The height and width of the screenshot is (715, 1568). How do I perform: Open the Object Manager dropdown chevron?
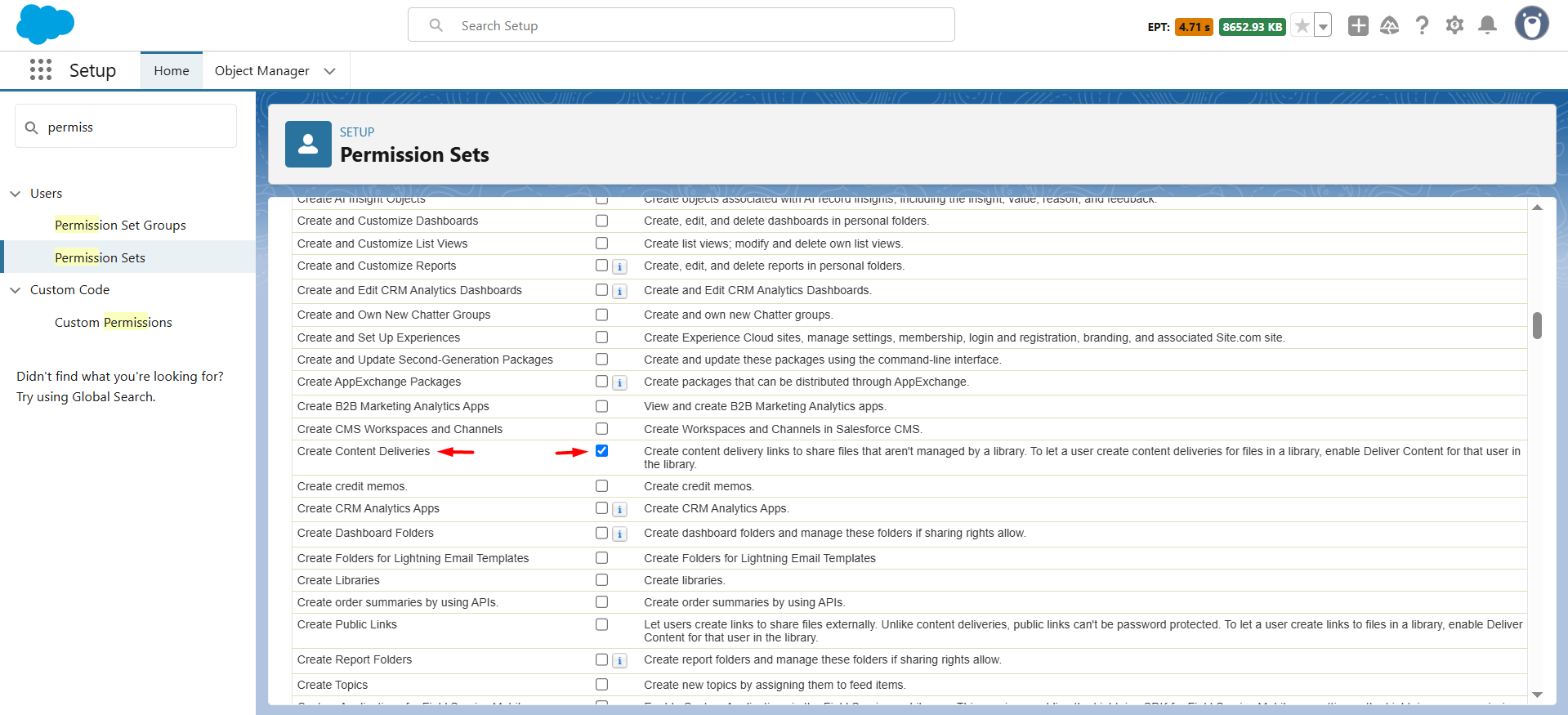click(x=330, y=71)
